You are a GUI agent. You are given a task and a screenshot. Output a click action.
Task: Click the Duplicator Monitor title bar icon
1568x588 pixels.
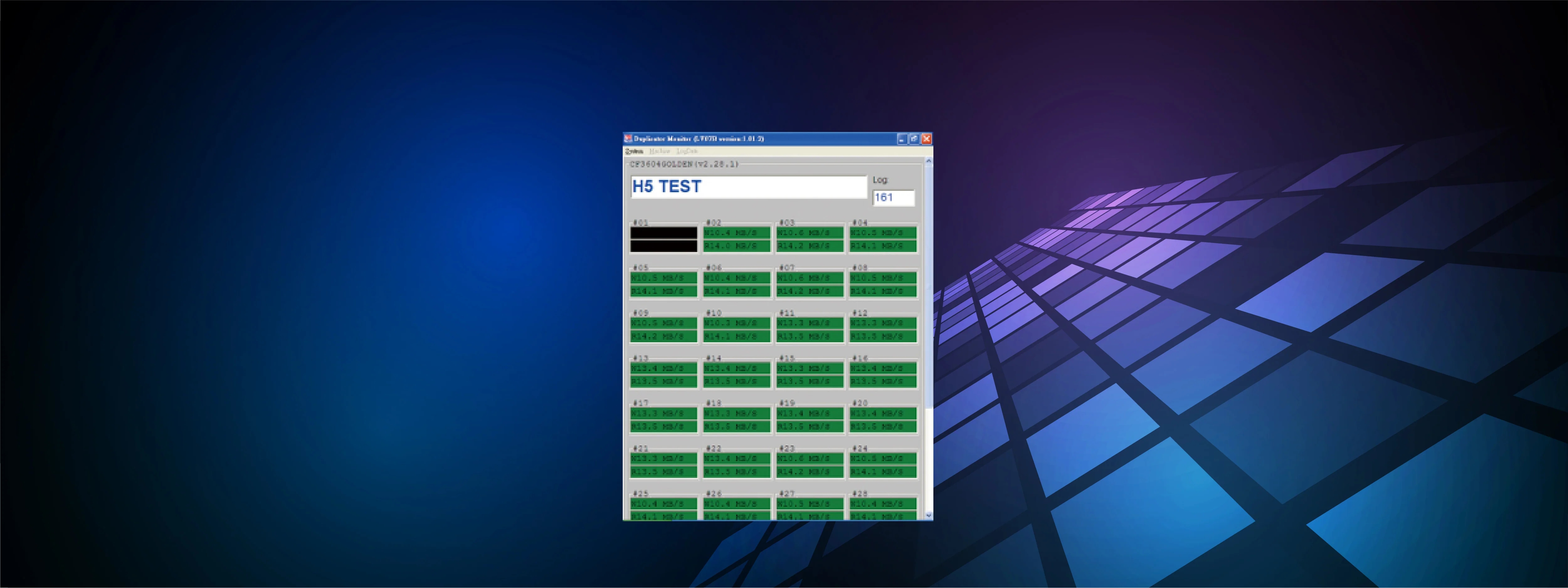pos(628,139)
